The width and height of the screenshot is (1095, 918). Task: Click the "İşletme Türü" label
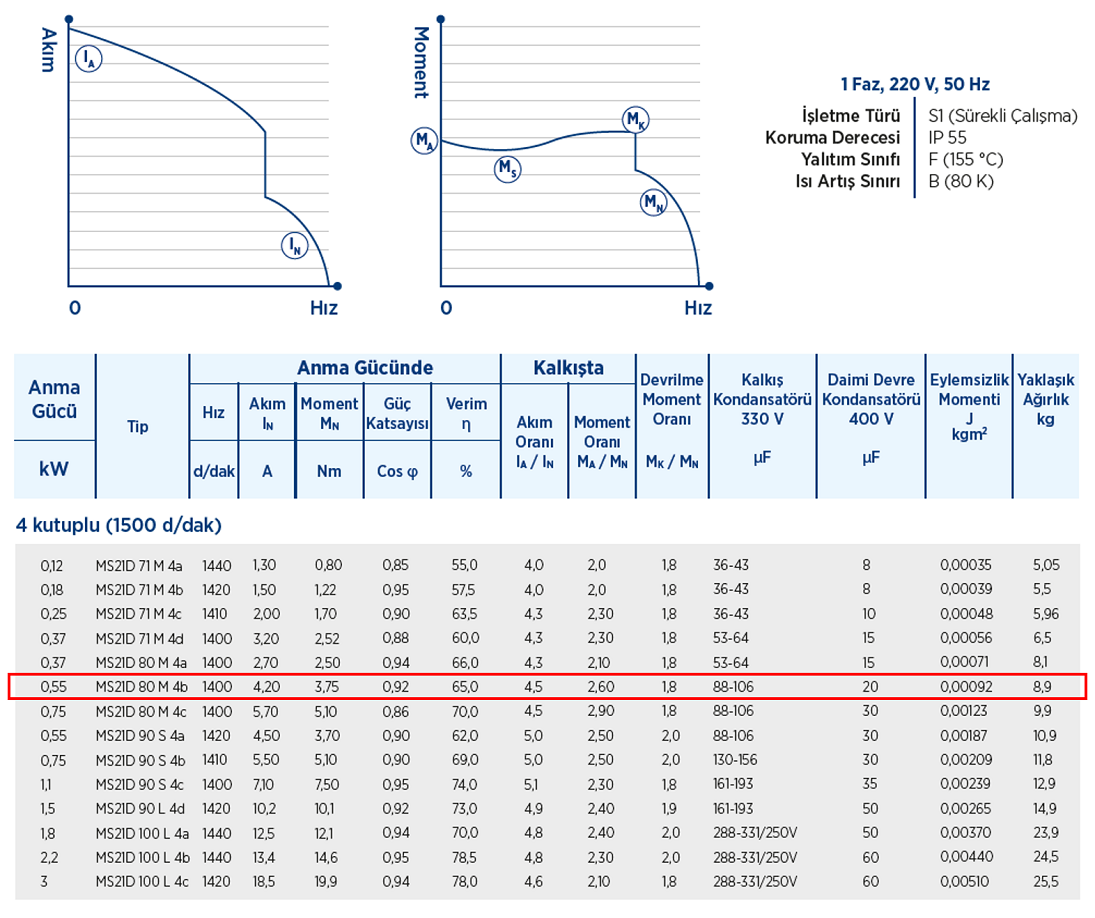[x=851, y=115]
